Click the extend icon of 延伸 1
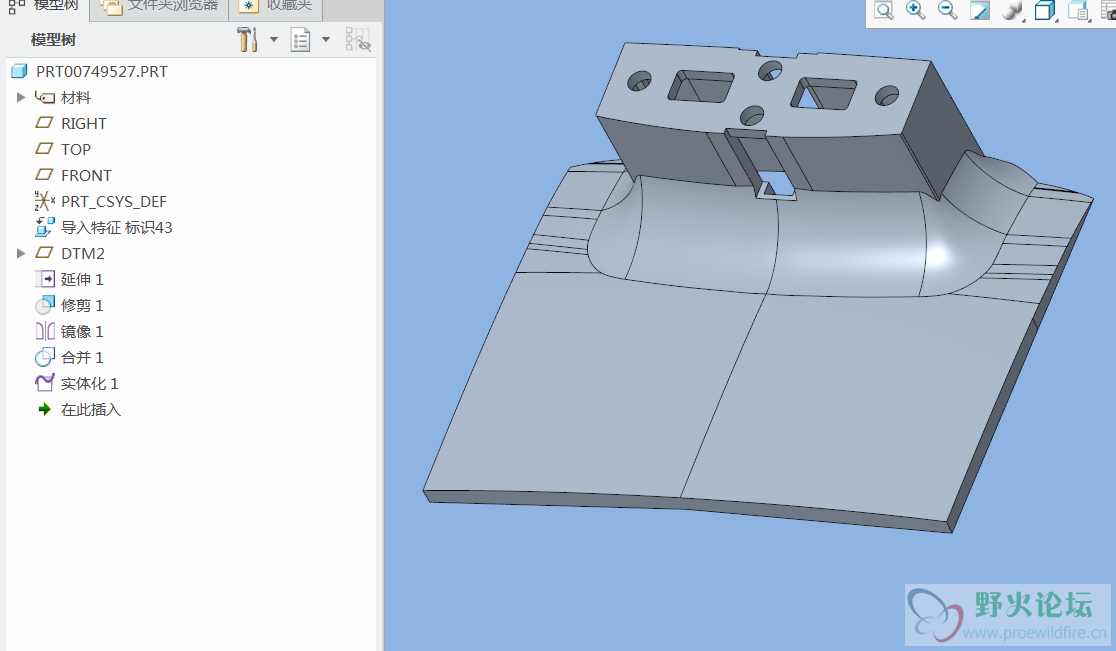 [45, 280]
